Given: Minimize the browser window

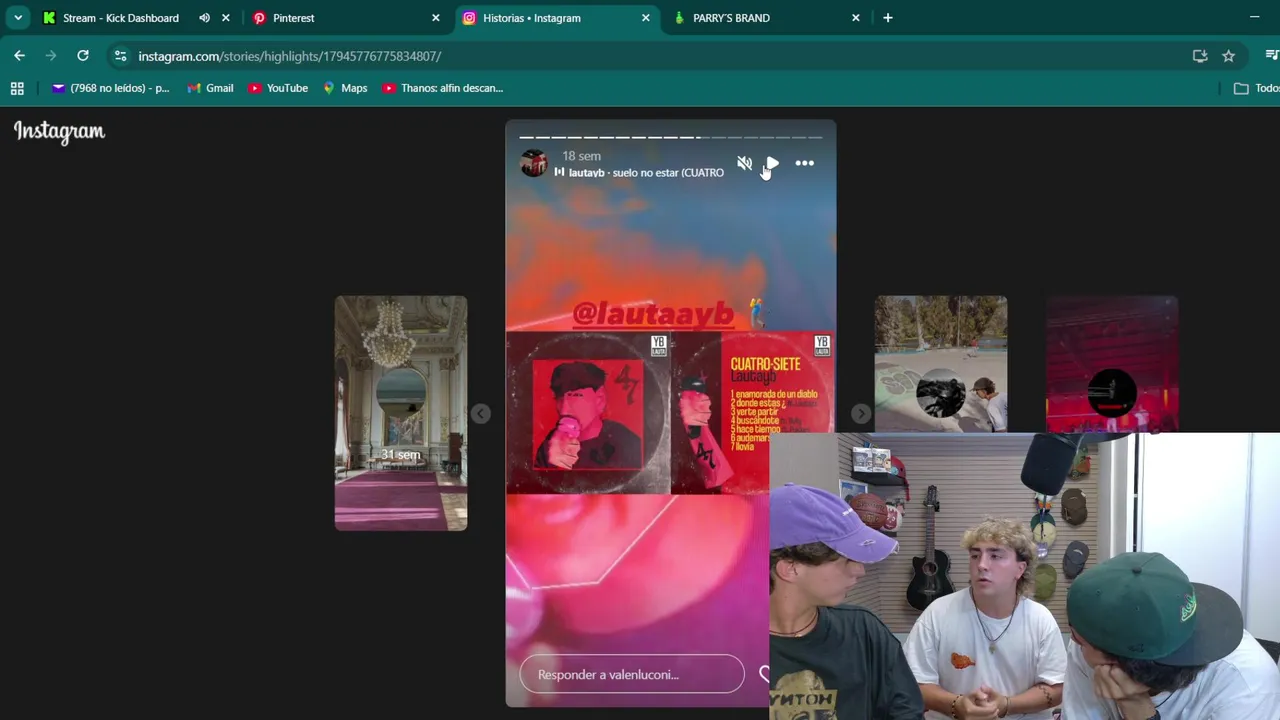Looking at the screenshot, I should tap(1254, 18).
